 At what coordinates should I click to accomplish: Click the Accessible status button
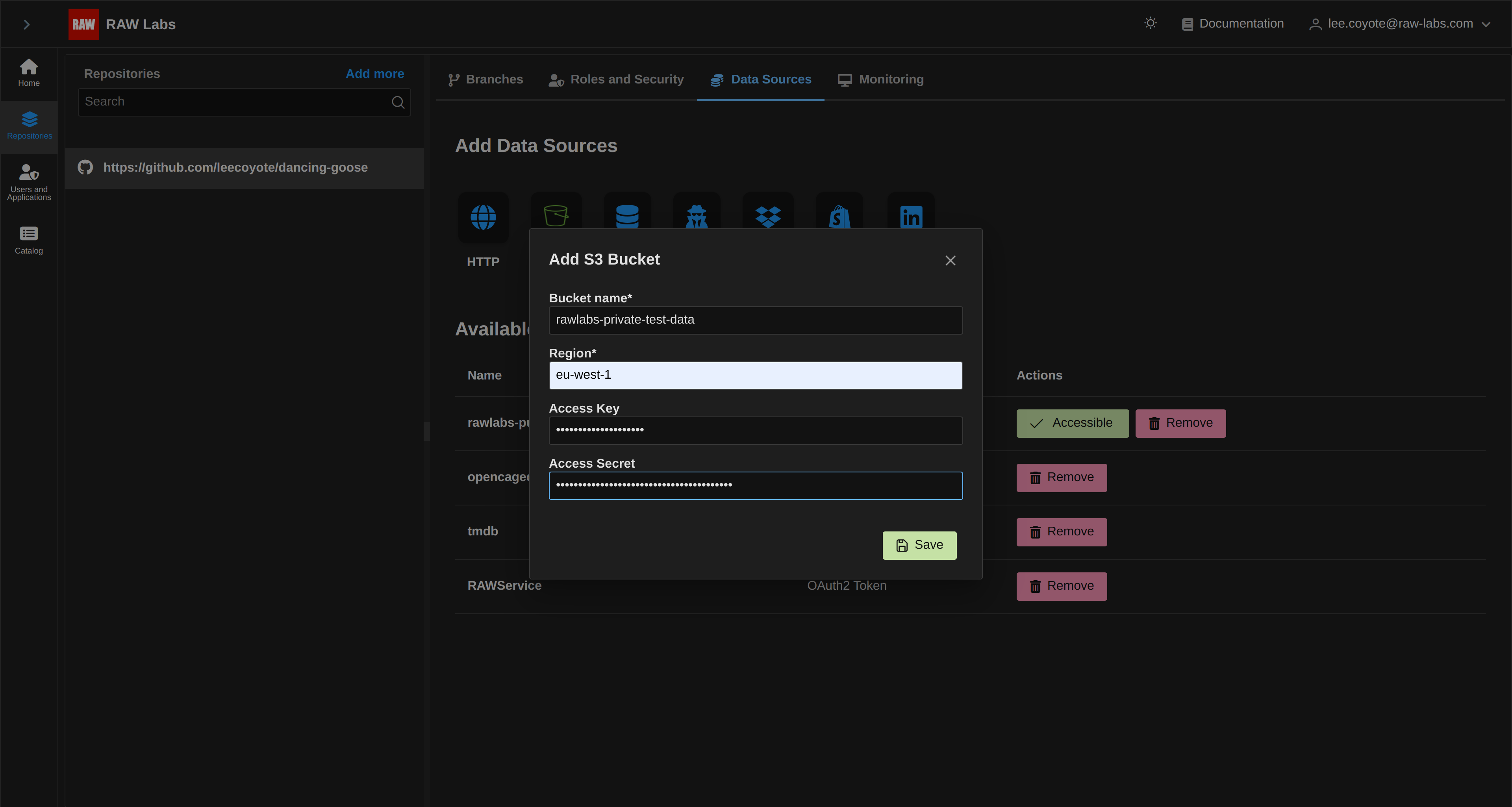click(1072, 423)
